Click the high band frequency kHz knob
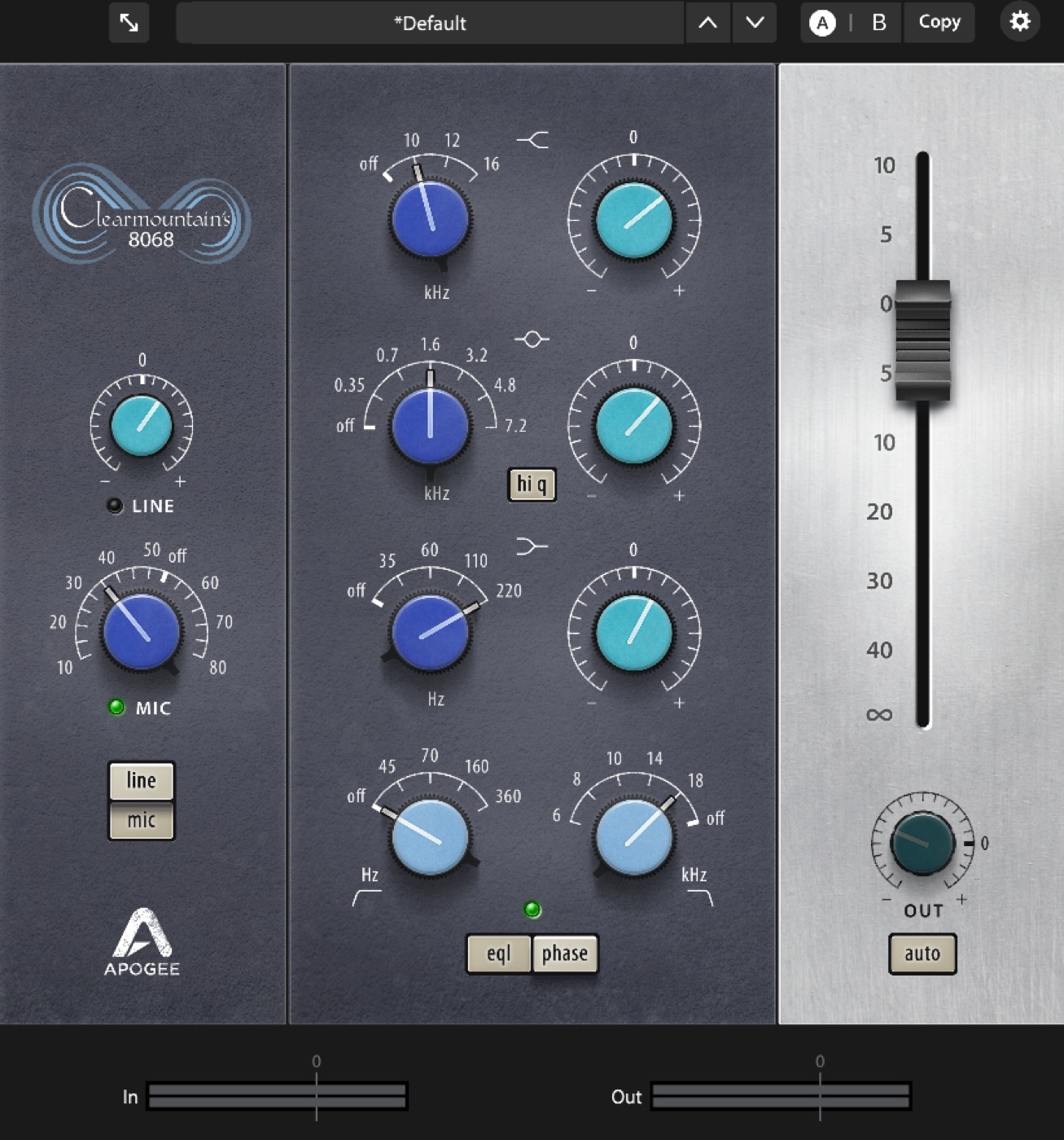1064x1140 pixels. 431,220
